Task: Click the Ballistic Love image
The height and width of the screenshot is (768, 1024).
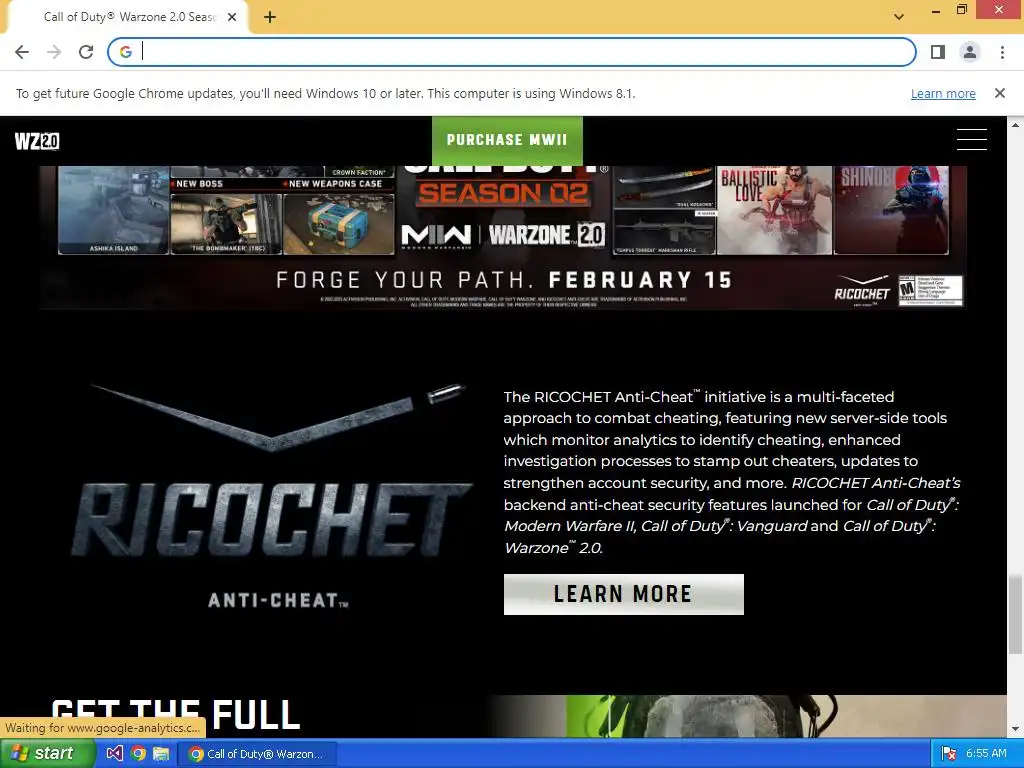Action: click(774, 210)
